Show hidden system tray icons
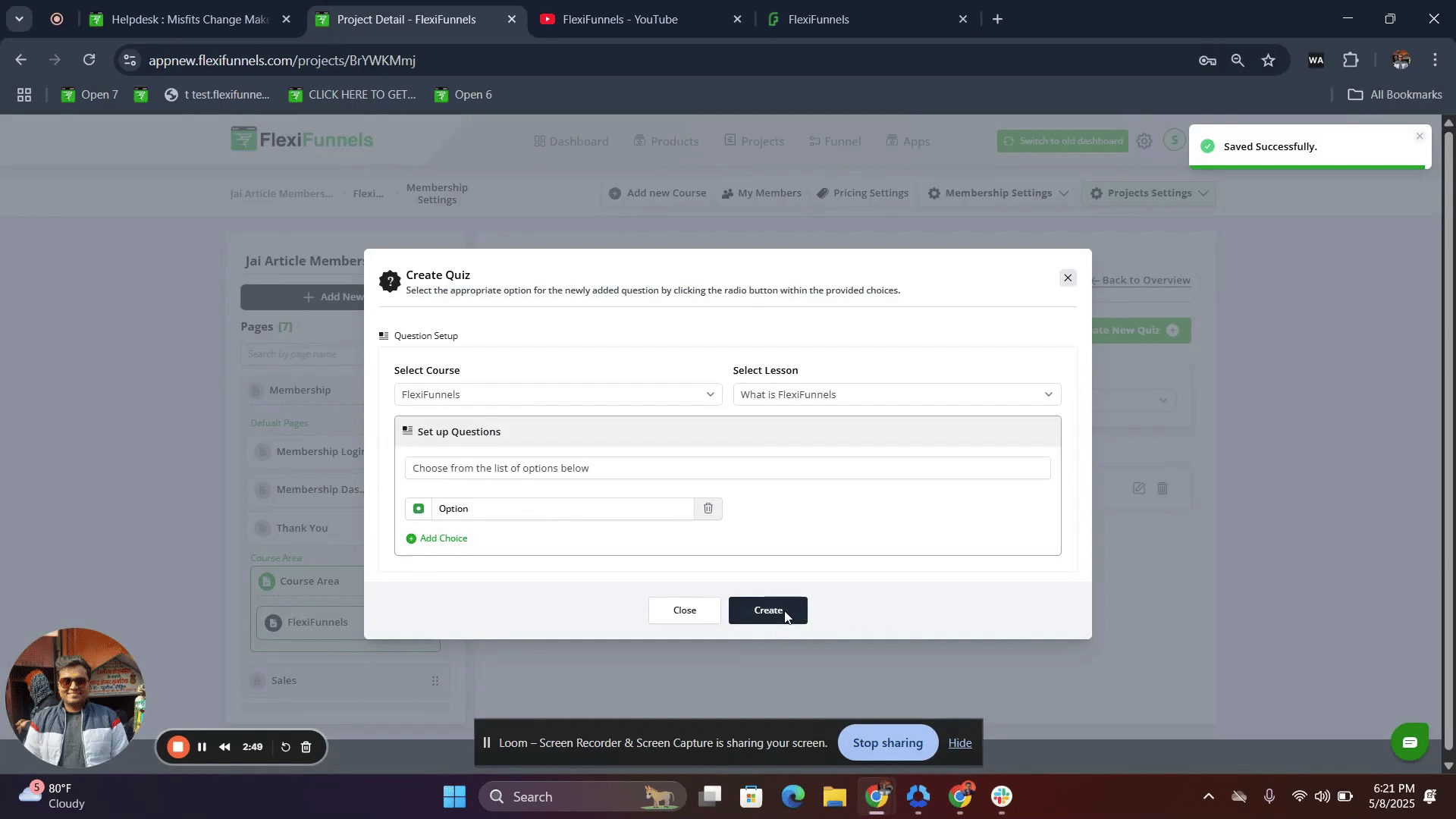1456x819 pixels. tap(1208, 796)
